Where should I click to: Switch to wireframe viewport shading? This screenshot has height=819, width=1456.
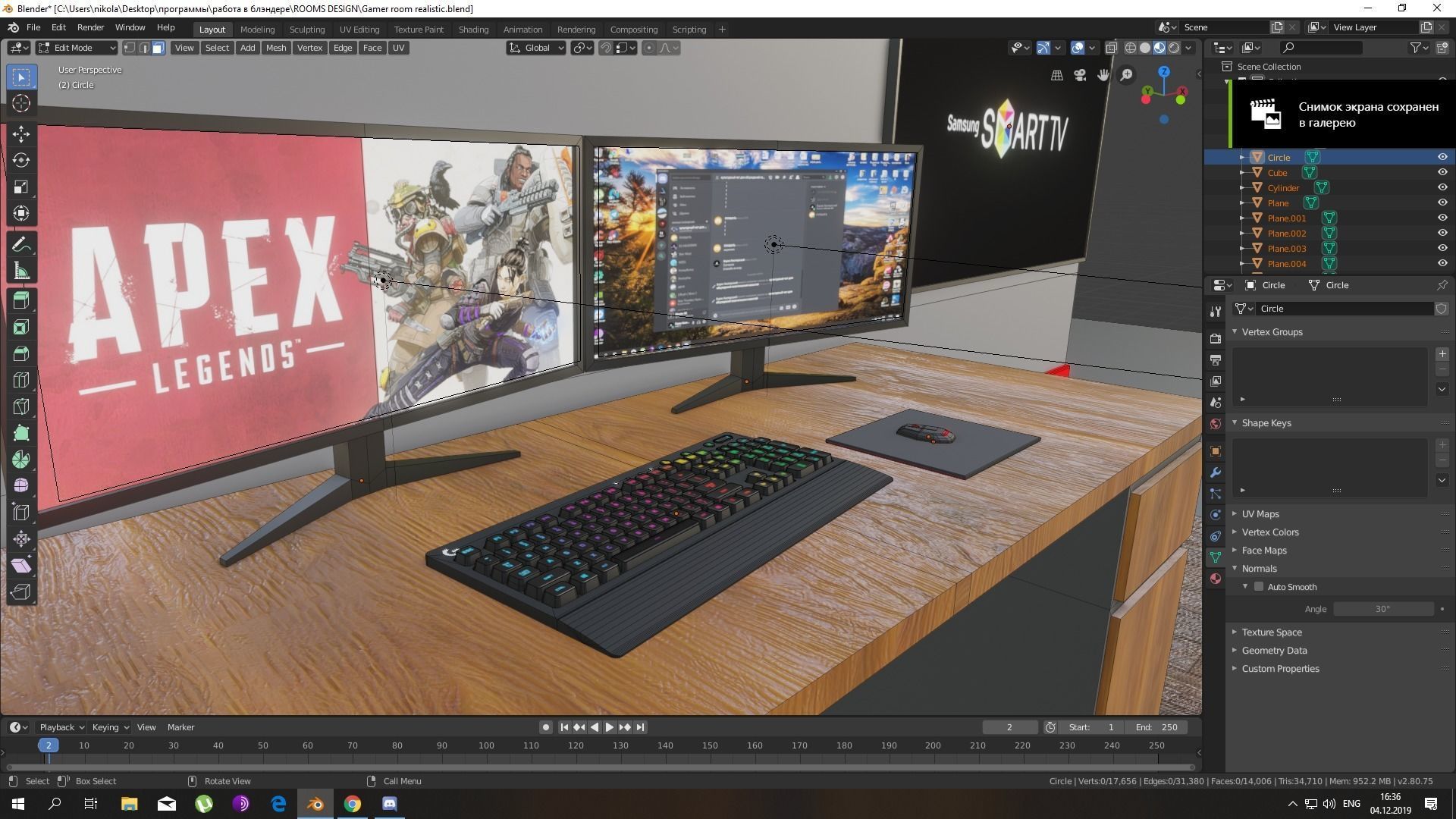1131,48
